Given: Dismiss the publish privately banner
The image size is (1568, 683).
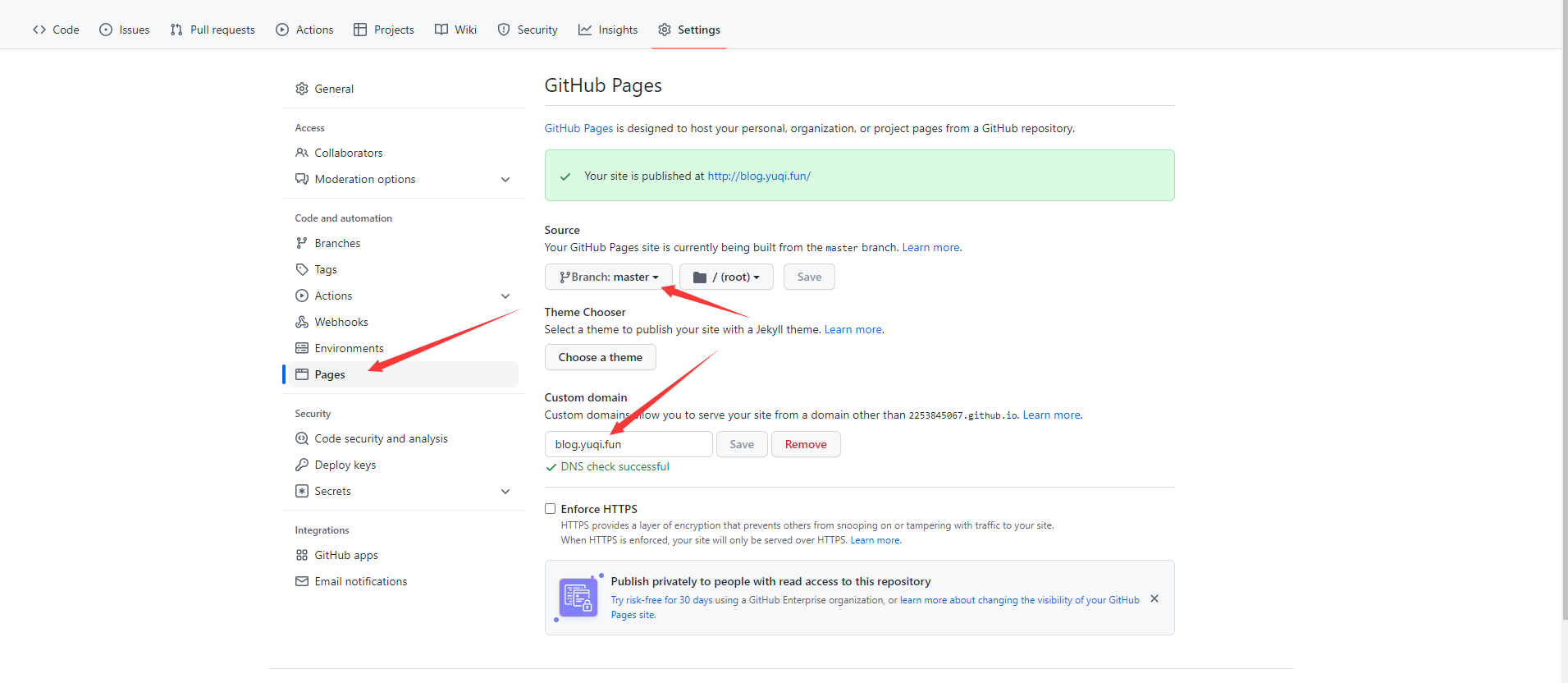Looking at the screenshot, I should (x=1154, y=598).
